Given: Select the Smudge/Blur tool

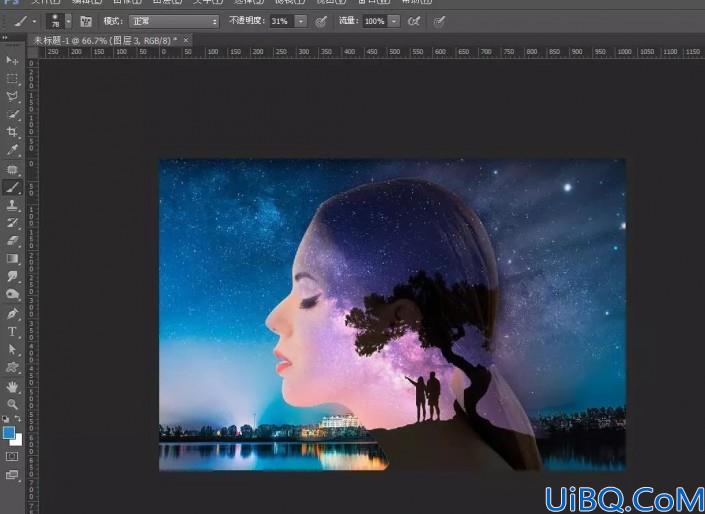Looking at the screenshot, I should [x=12, y=276].
